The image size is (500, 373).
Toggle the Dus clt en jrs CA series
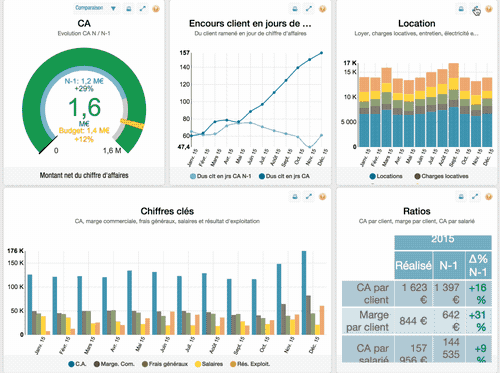(x=284, y=176)
